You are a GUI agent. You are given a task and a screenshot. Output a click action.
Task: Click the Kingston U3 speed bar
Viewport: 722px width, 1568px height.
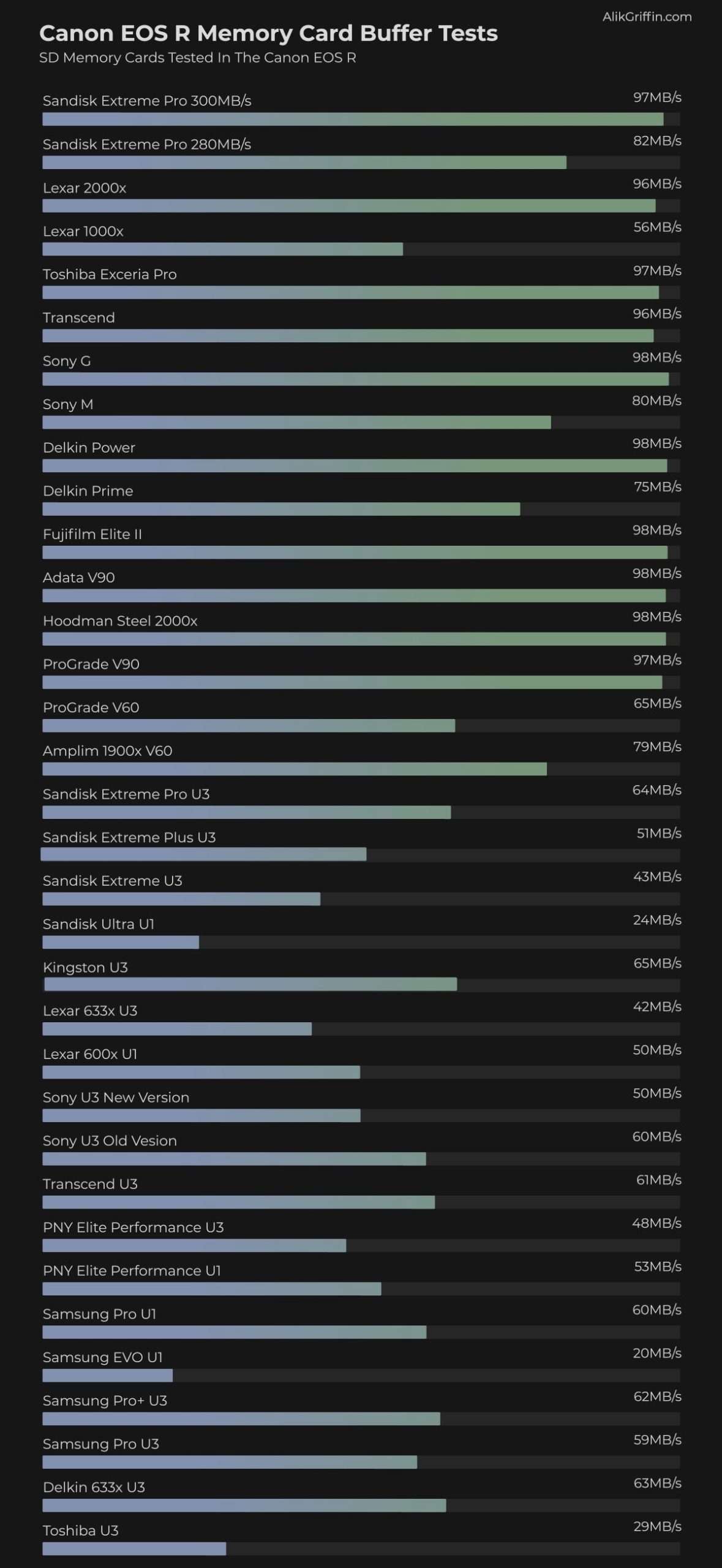coord(250,984)
